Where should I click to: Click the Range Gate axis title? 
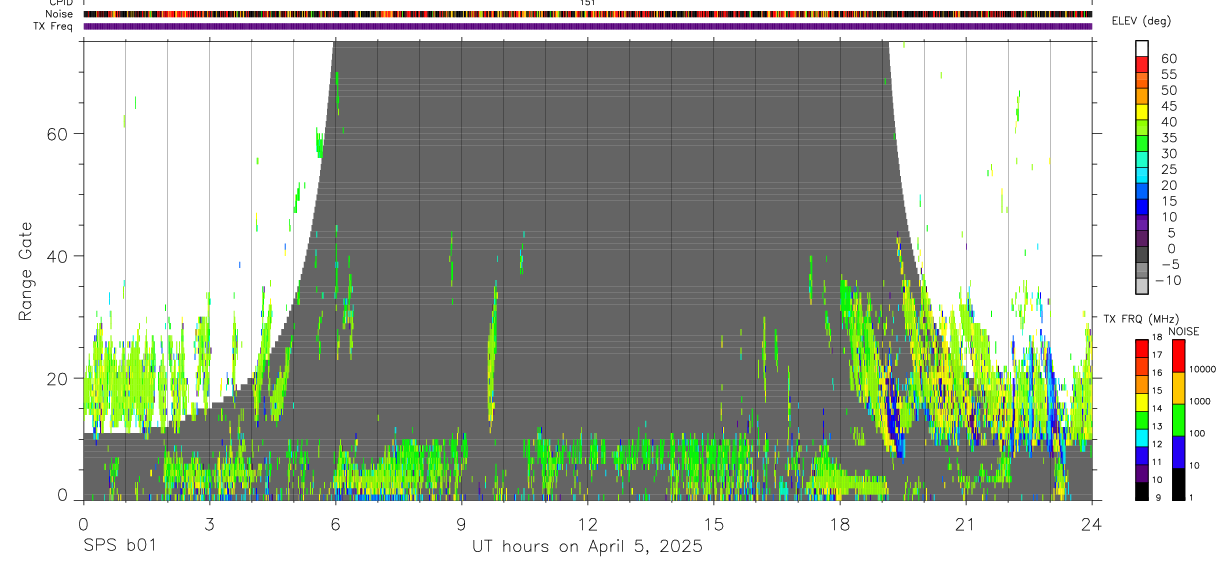point(26,271)
